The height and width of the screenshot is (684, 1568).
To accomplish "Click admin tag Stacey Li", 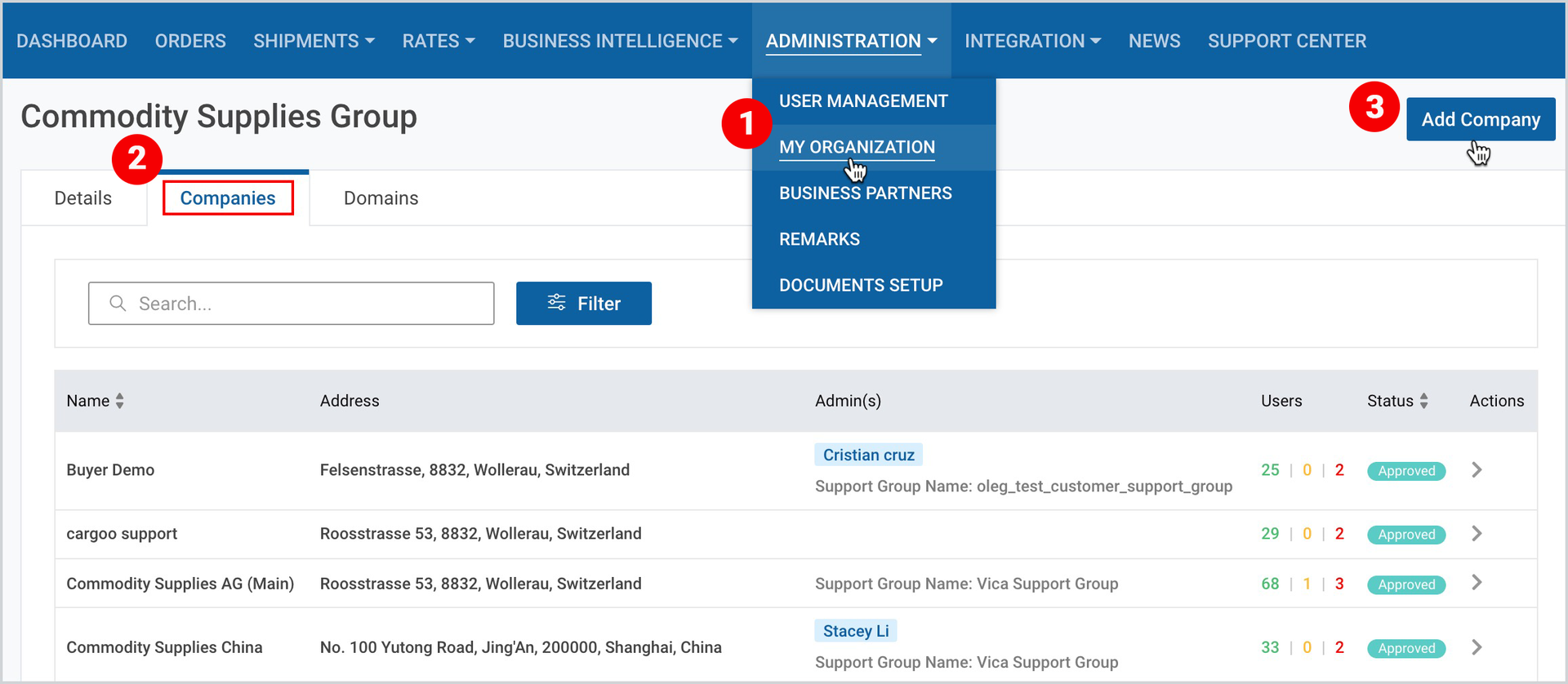I will click(856, 631).
